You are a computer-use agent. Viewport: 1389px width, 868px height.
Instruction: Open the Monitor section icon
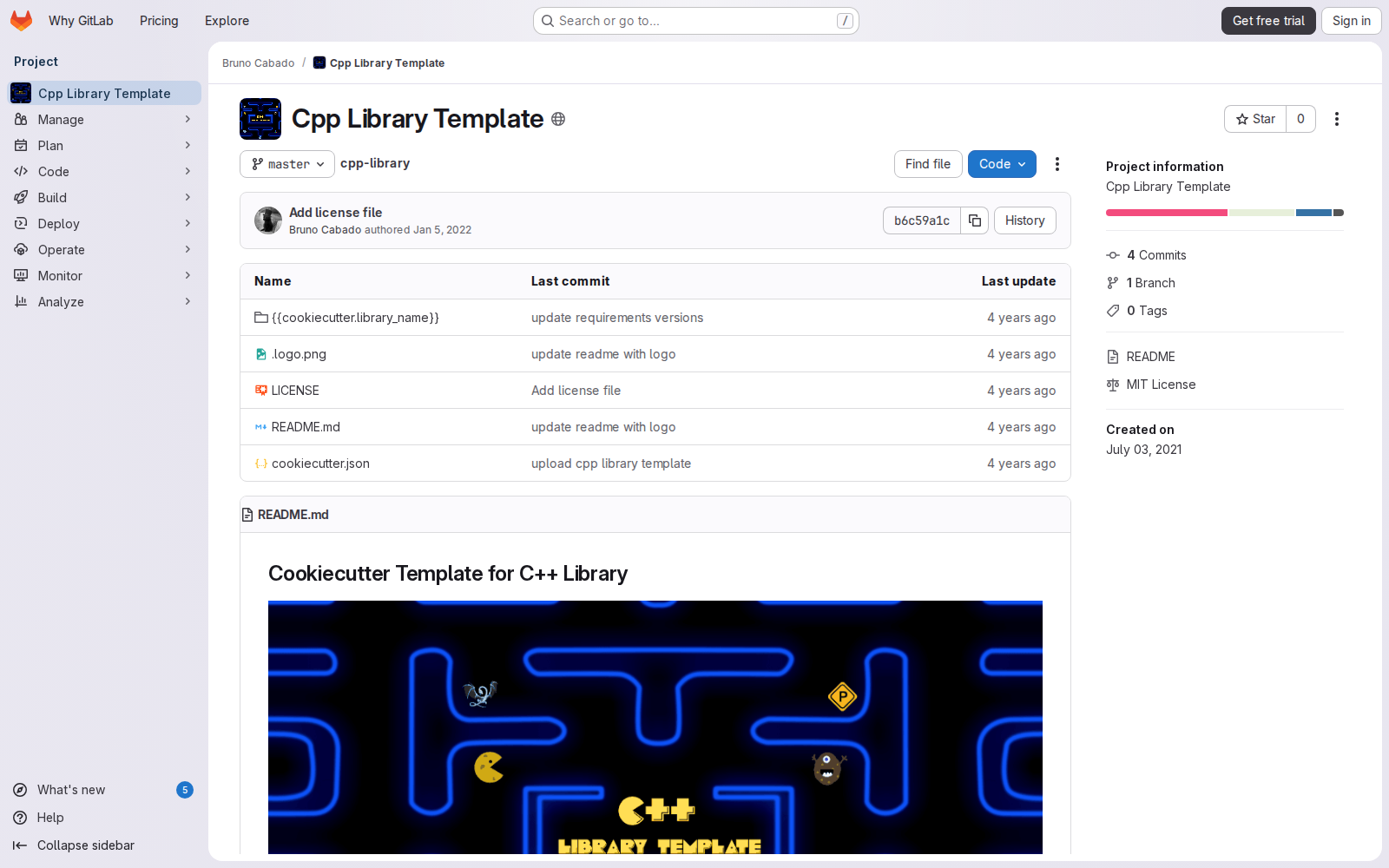point(22,275)
